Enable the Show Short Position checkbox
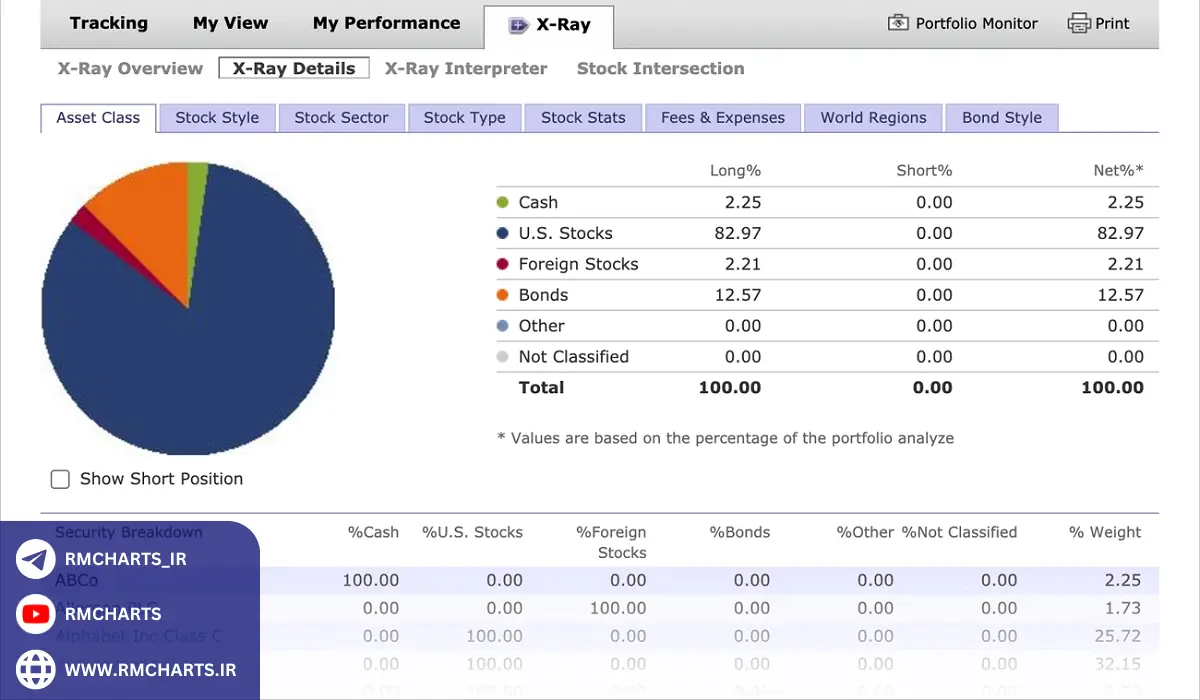The image size is (1200, 700). pos(60,479)
